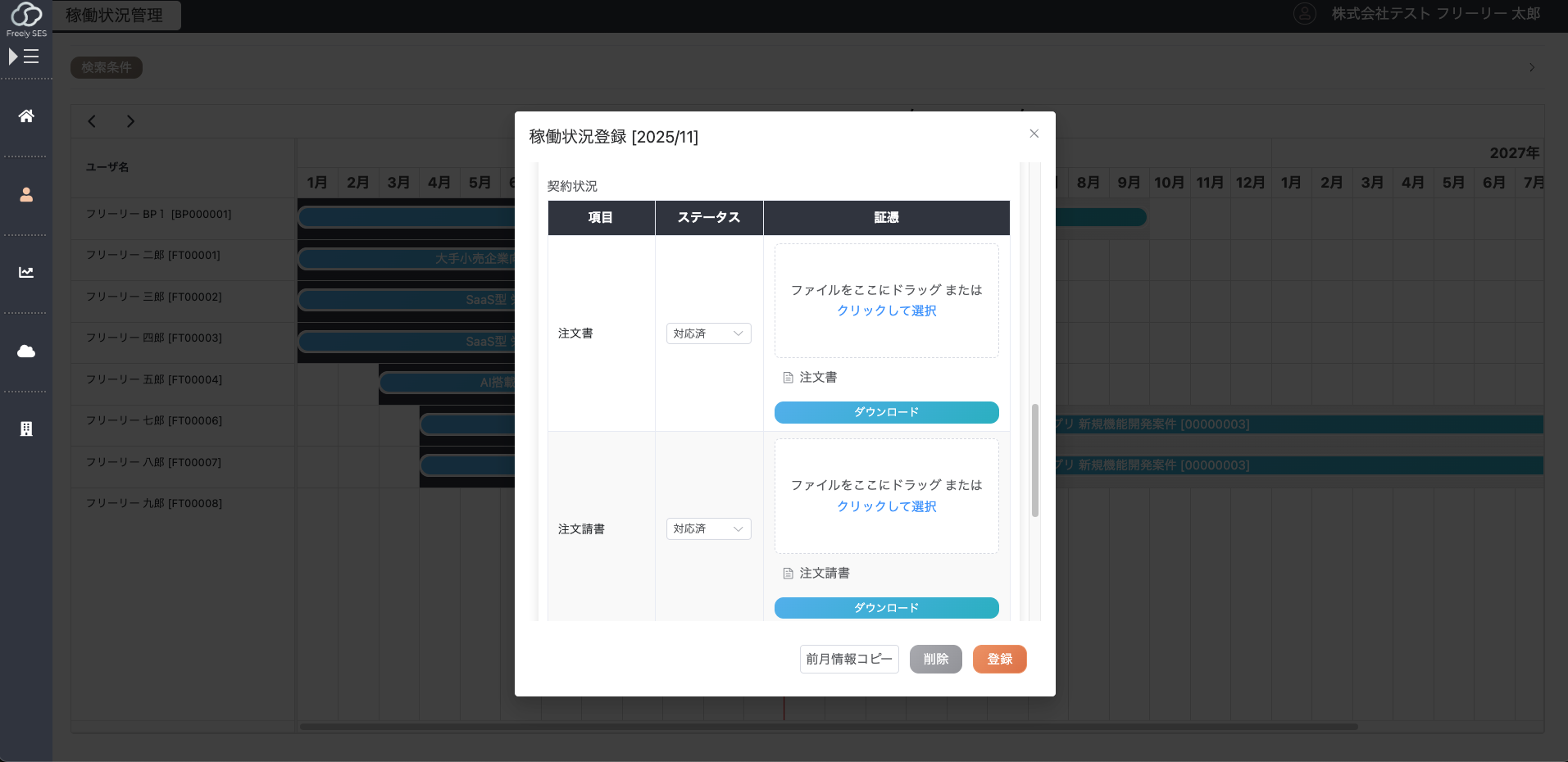1568x762 pixels.
Task: Open the 対応済 dropdown for 注文請書
Action: point(707,528)
